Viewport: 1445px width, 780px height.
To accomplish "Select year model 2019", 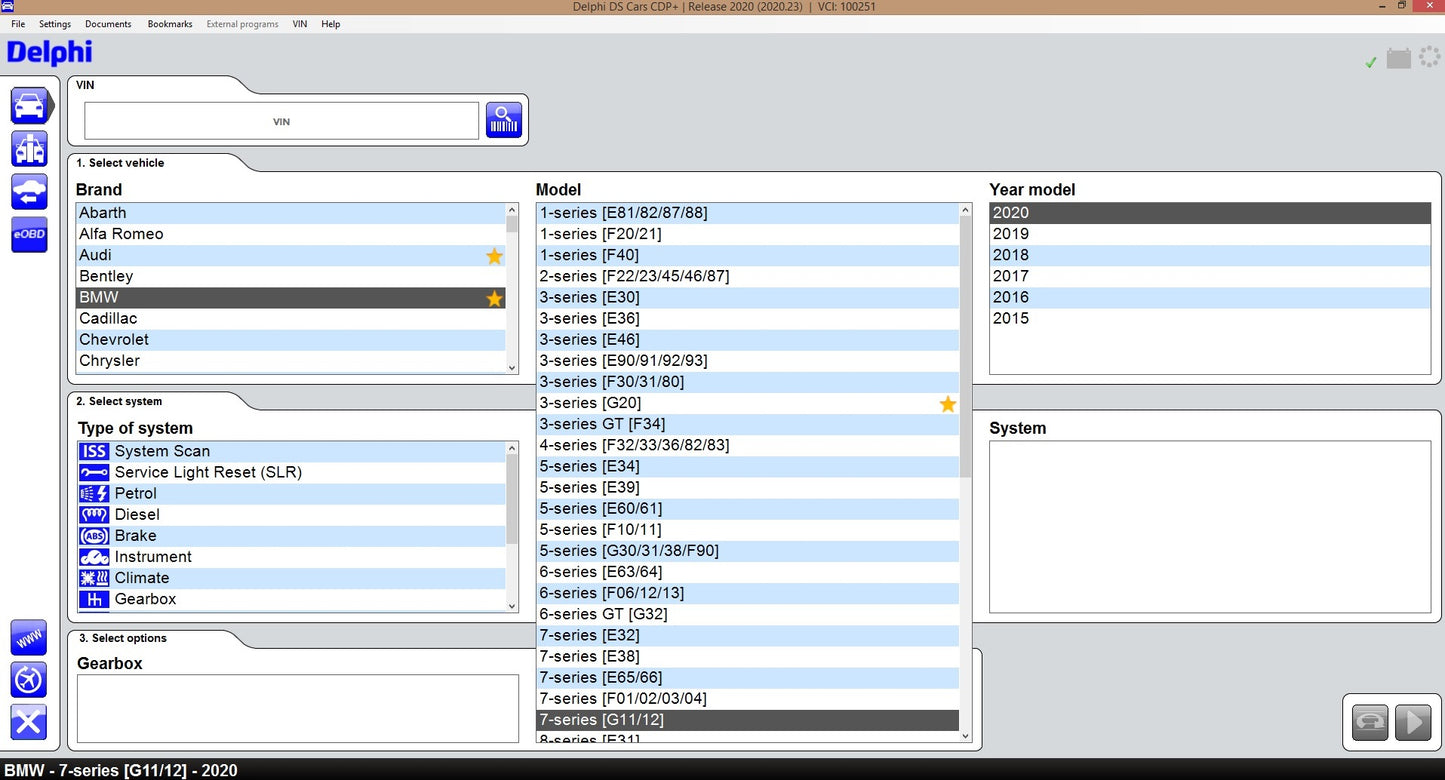I will (1210, 234).
